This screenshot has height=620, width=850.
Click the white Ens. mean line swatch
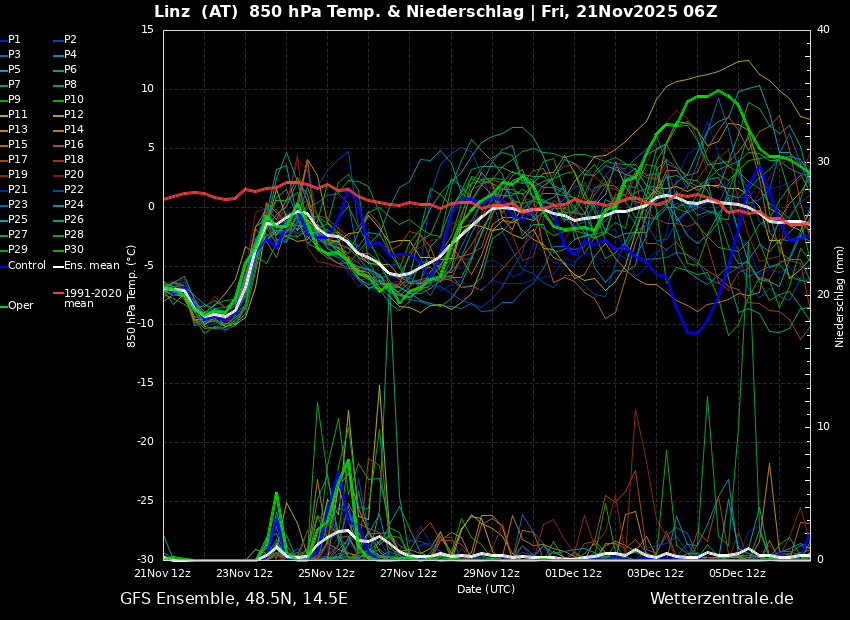click(58, 265)
